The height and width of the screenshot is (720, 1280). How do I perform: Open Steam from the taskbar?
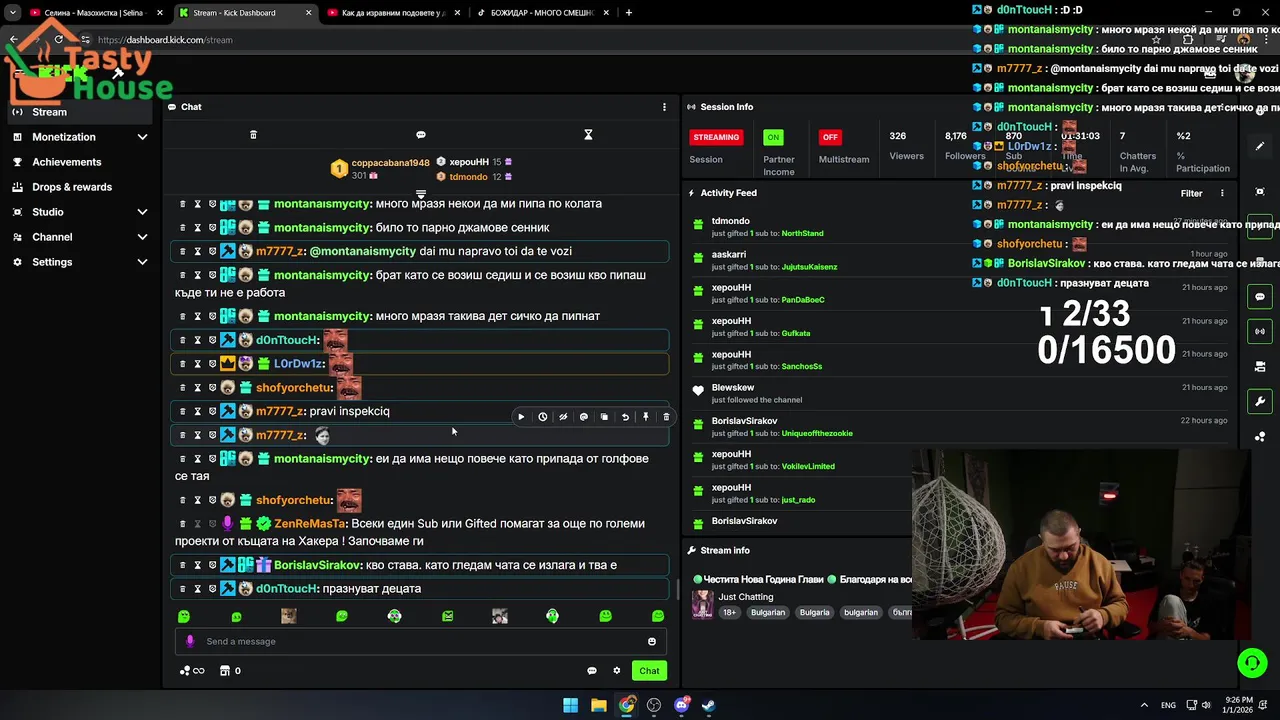(x=708, y=705)
